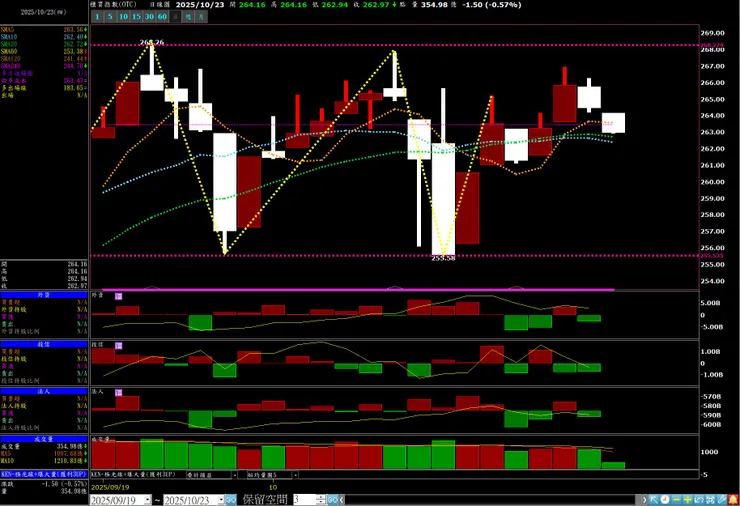
Task: Open the start date 2025/09/19 dropdown
Action: click(x=148, y=500)
